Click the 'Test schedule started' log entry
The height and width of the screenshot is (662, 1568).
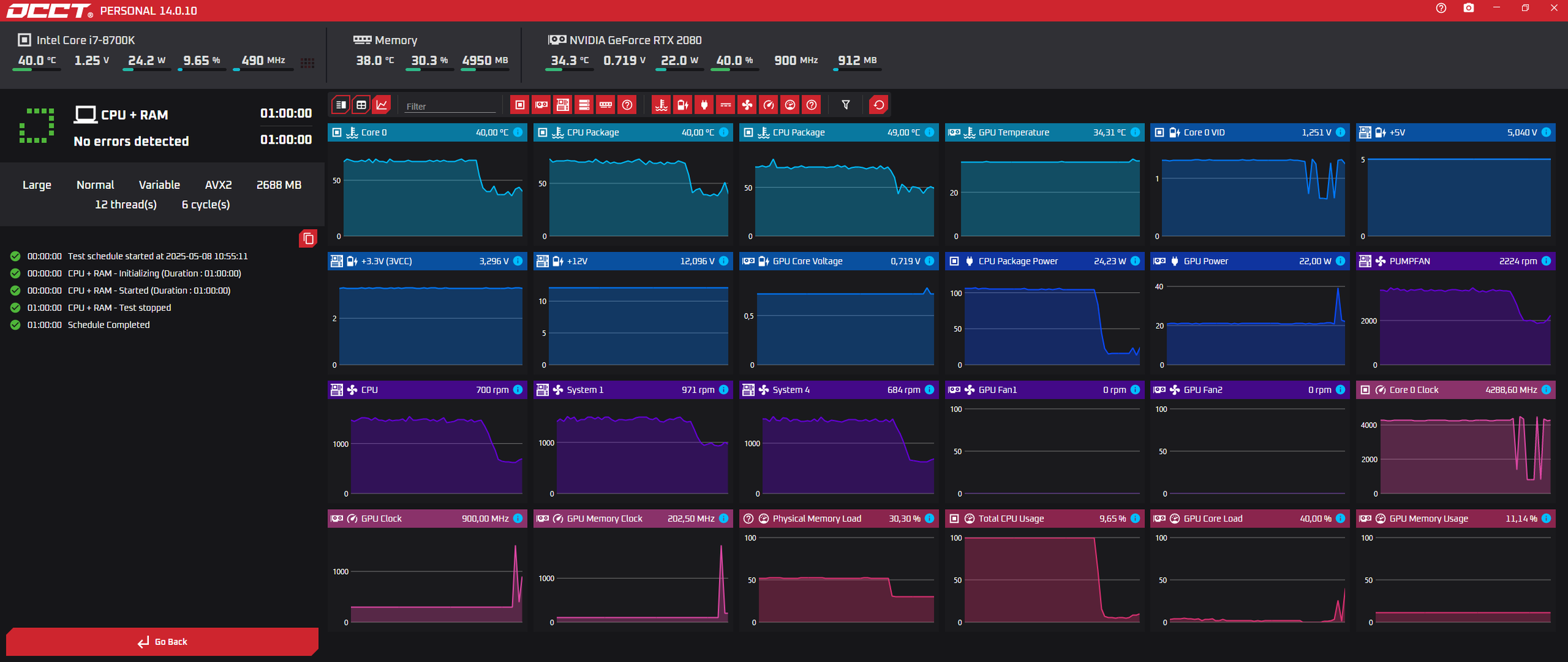pyautogui.click(x=157, y=257)
